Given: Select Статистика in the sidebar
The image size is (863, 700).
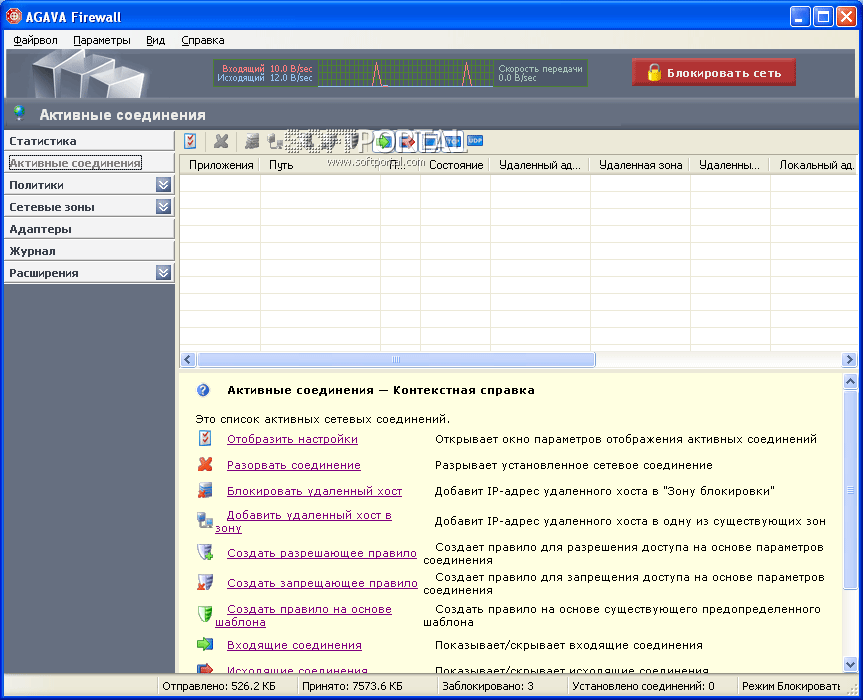Looking at the screenshot, I should (89, 141).
